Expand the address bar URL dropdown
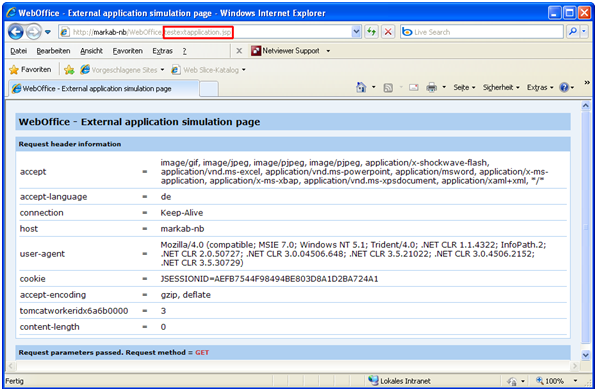Image resolution: width=597 pixels, height=389 pixels. (x=356, y=32)
